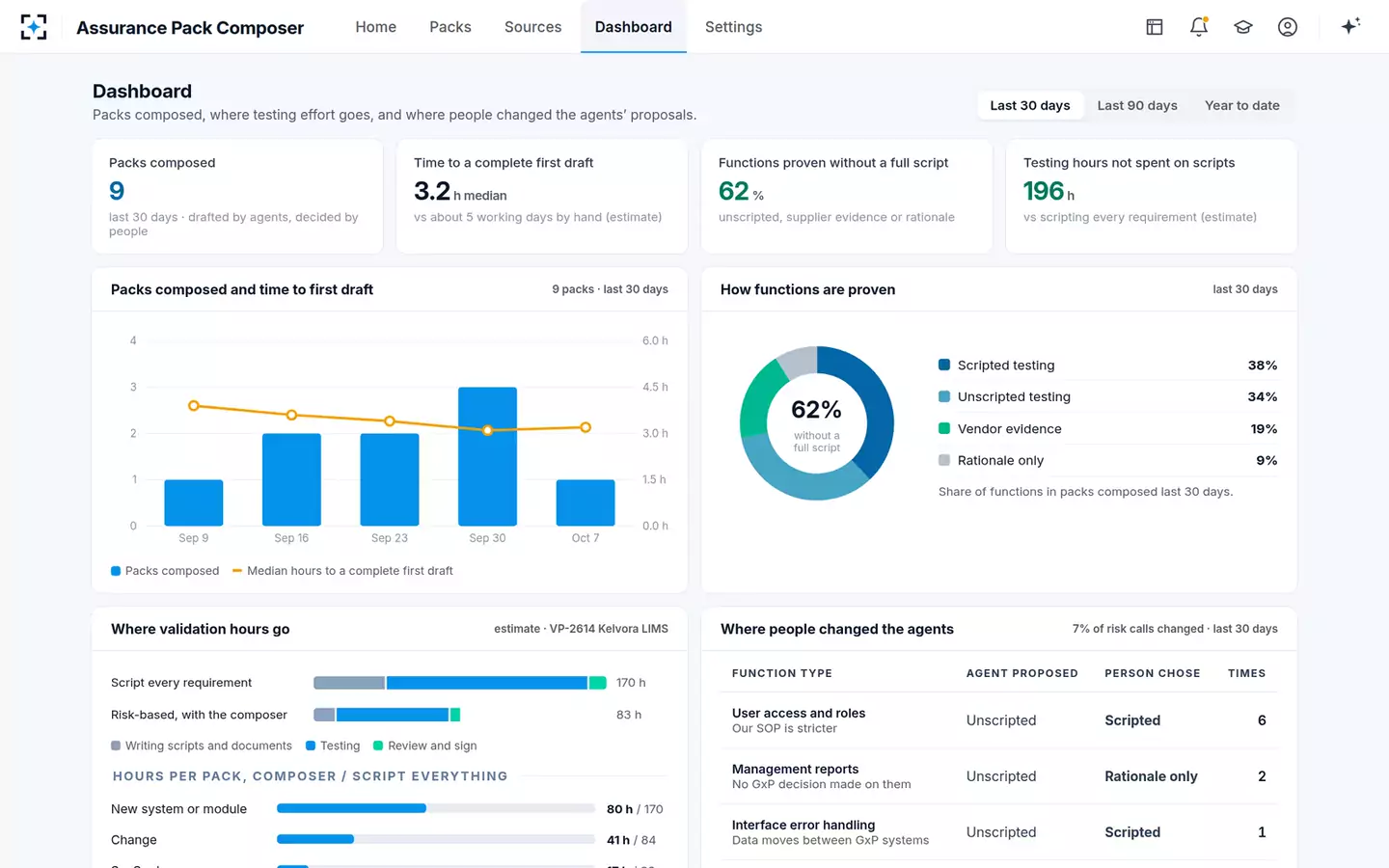The height and width of the screenshot is (868, 1389).
Task: Open the user account icon
Action: click(1288, 27)
